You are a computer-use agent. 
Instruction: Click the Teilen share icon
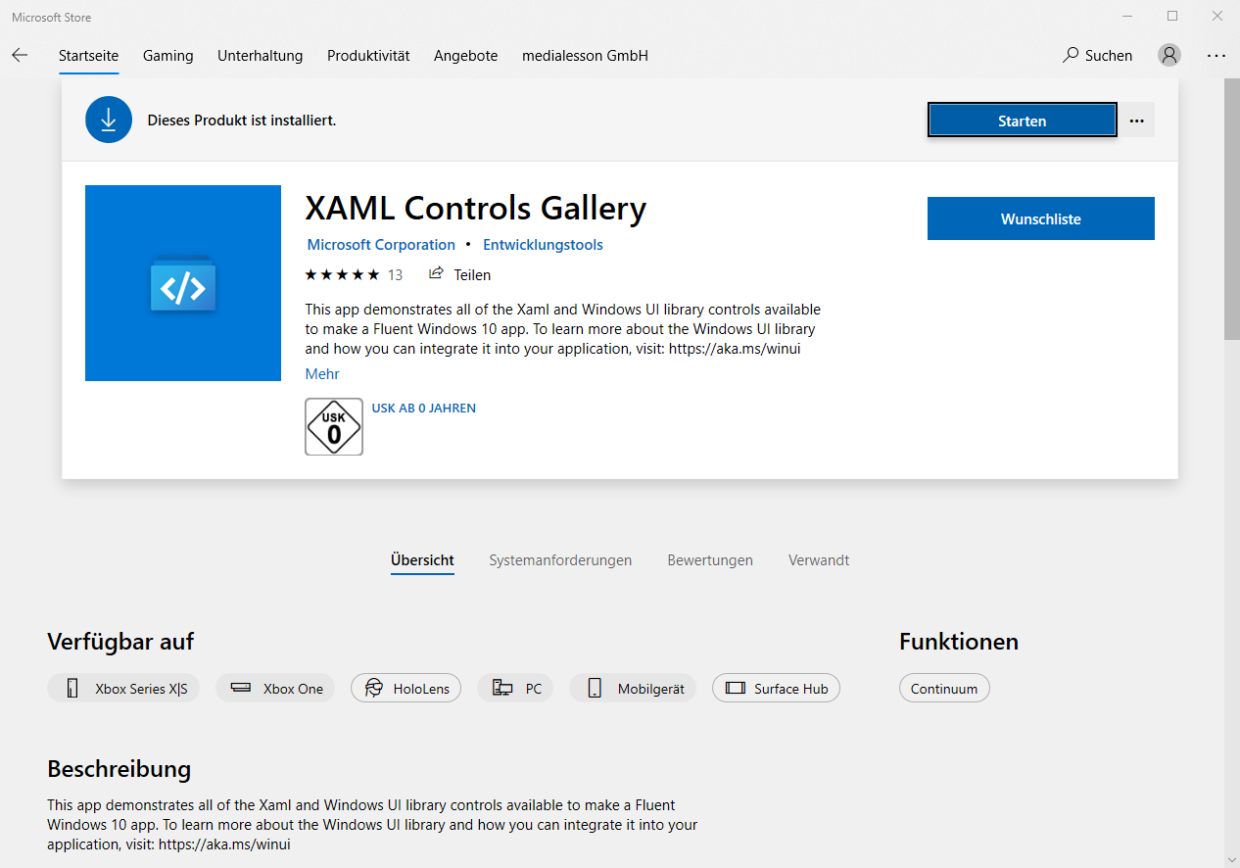pyautogui.click(x=435, y=274)
